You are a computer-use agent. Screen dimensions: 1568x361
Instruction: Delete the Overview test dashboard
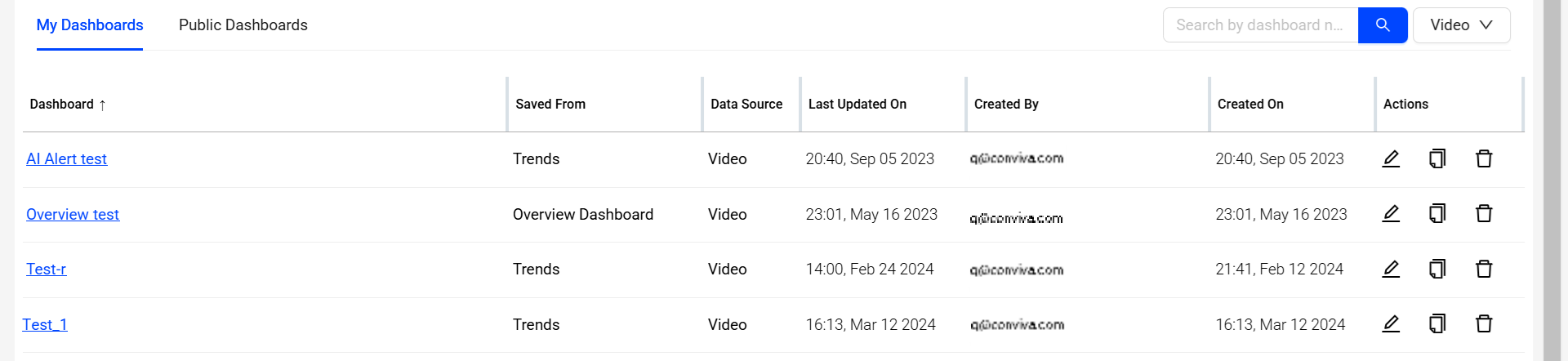click(x=1484, y=214)
